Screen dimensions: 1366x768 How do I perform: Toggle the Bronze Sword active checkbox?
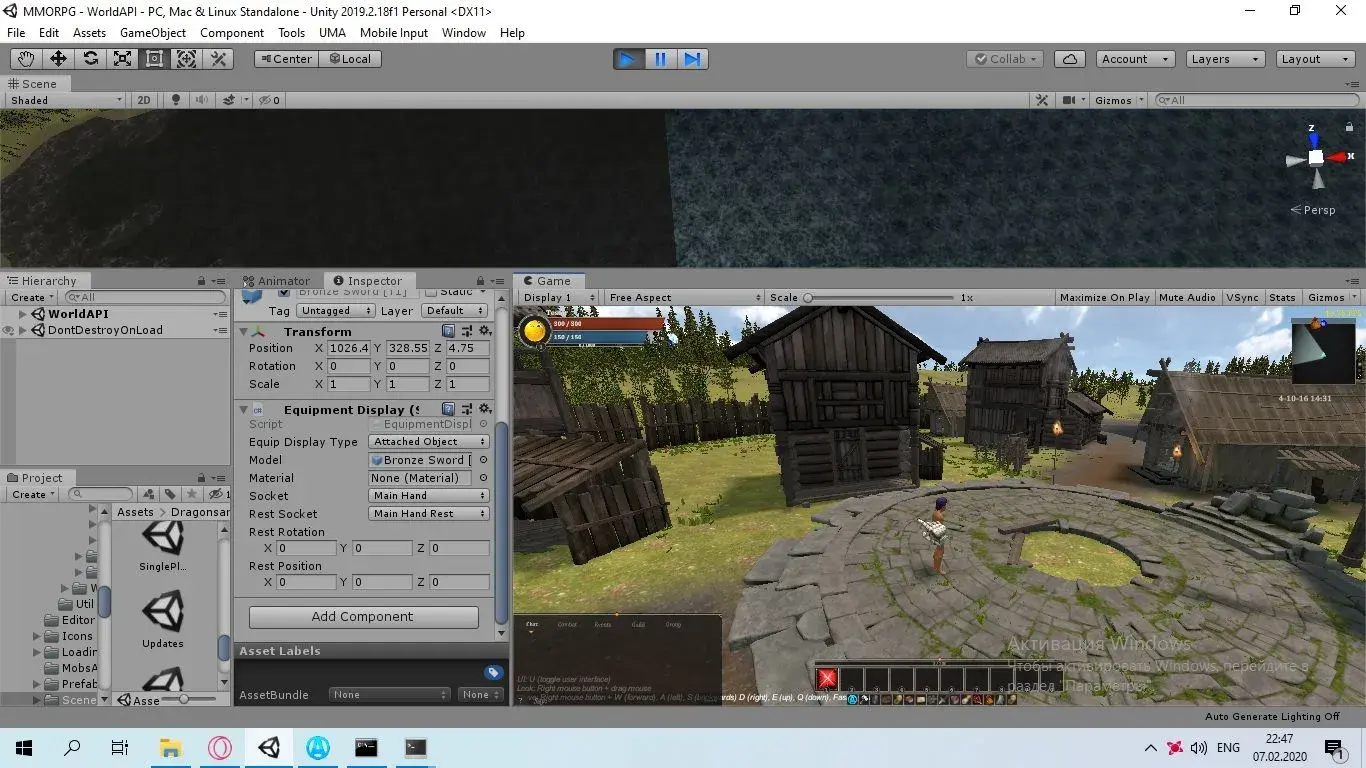(x=284, y=292)
